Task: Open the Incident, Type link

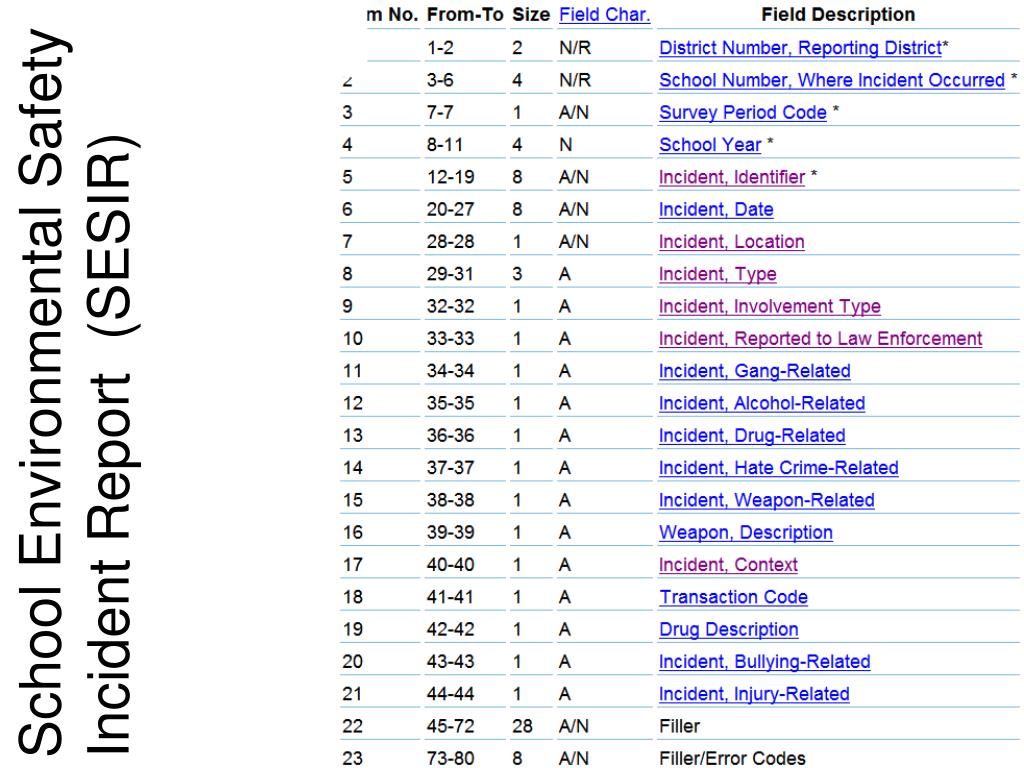Action: (717, 274)
